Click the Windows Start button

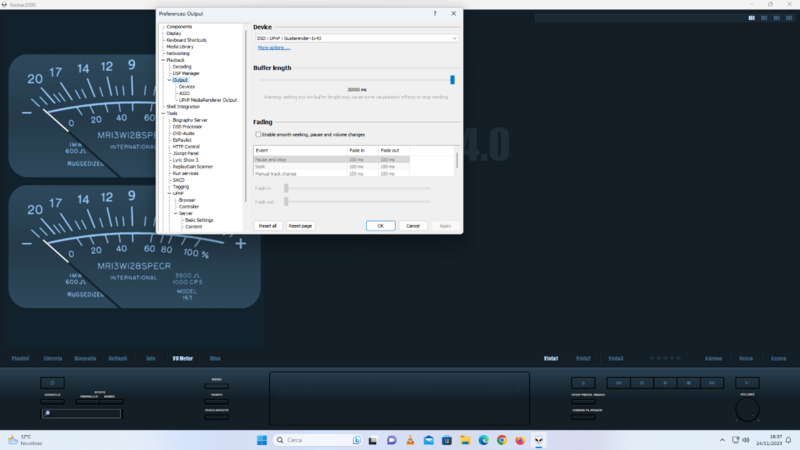pyautogui.click(x=262, y=440)
